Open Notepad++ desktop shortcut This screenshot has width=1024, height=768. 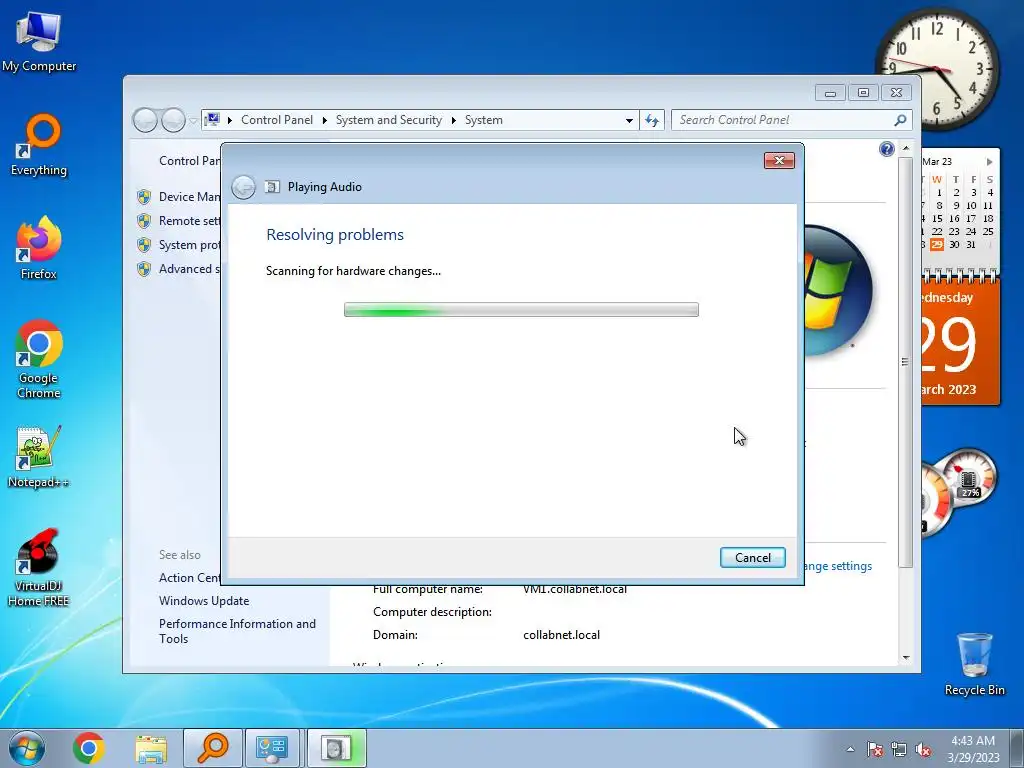pos(39,456)
